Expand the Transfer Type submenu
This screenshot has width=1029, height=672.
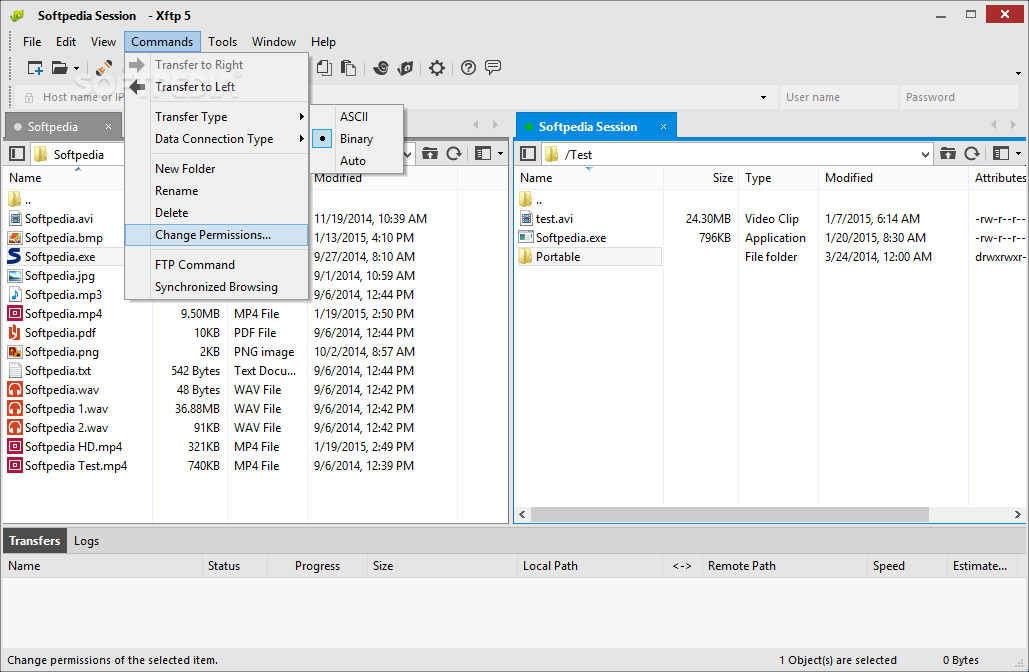[x=217, y=117]
